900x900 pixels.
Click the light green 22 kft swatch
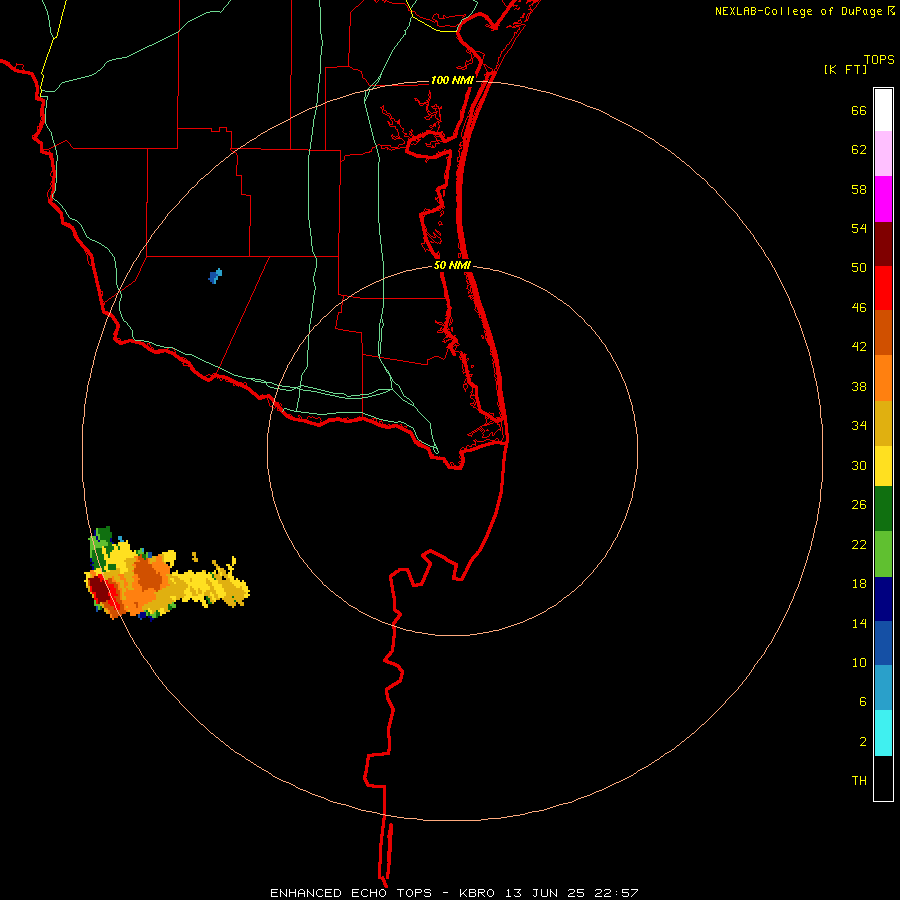883,554
